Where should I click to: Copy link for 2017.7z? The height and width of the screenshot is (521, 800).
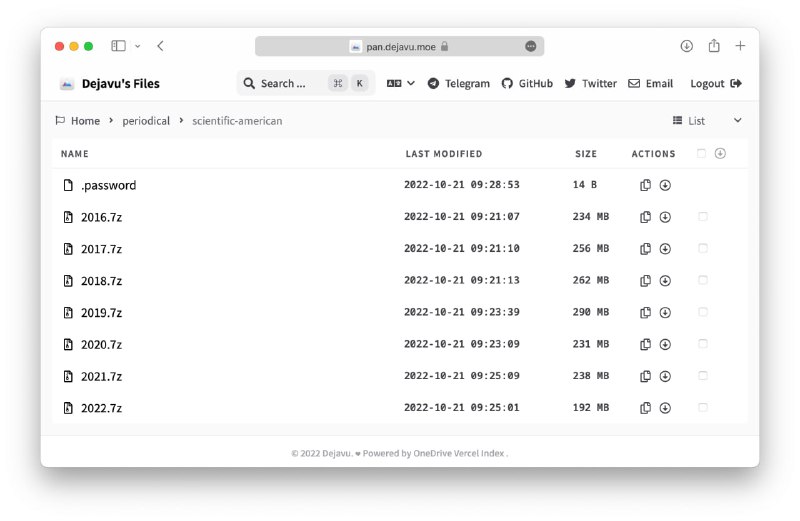pyautogui.click(x=645, y=249)
